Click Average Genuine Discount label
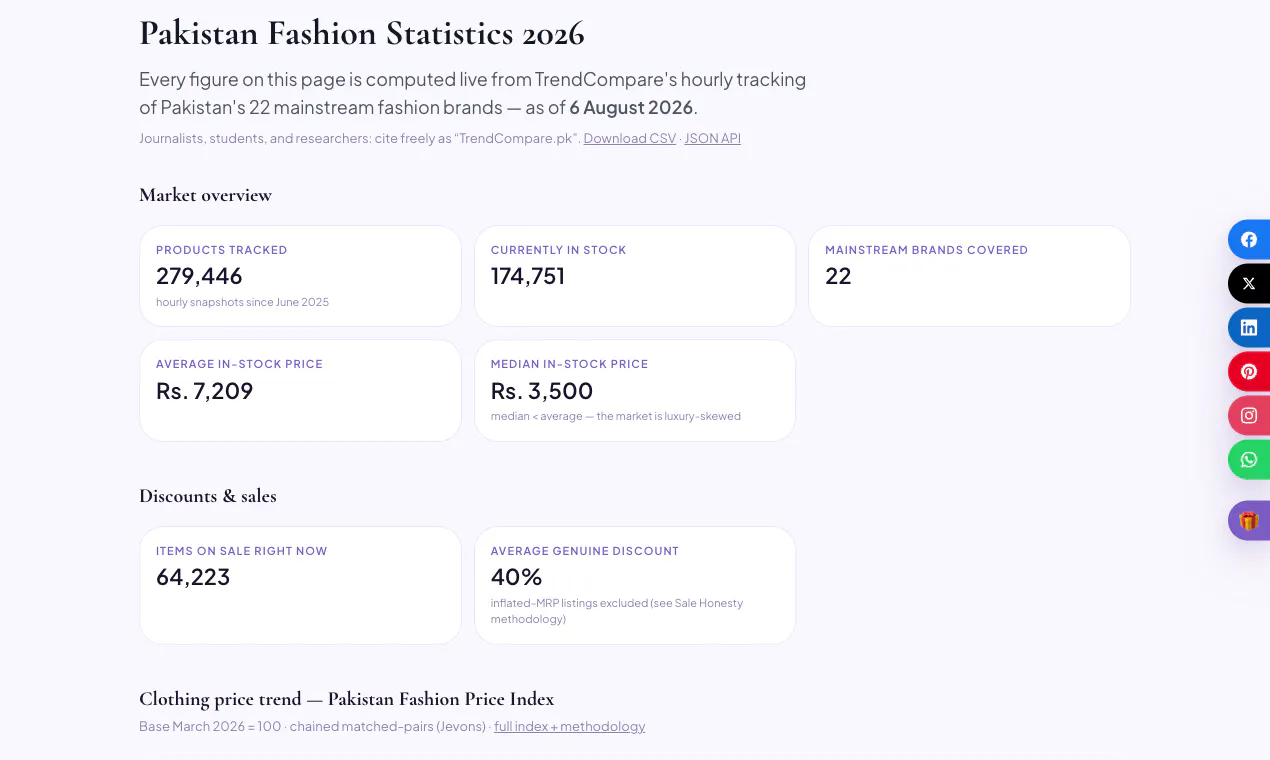 pos(585,551)
